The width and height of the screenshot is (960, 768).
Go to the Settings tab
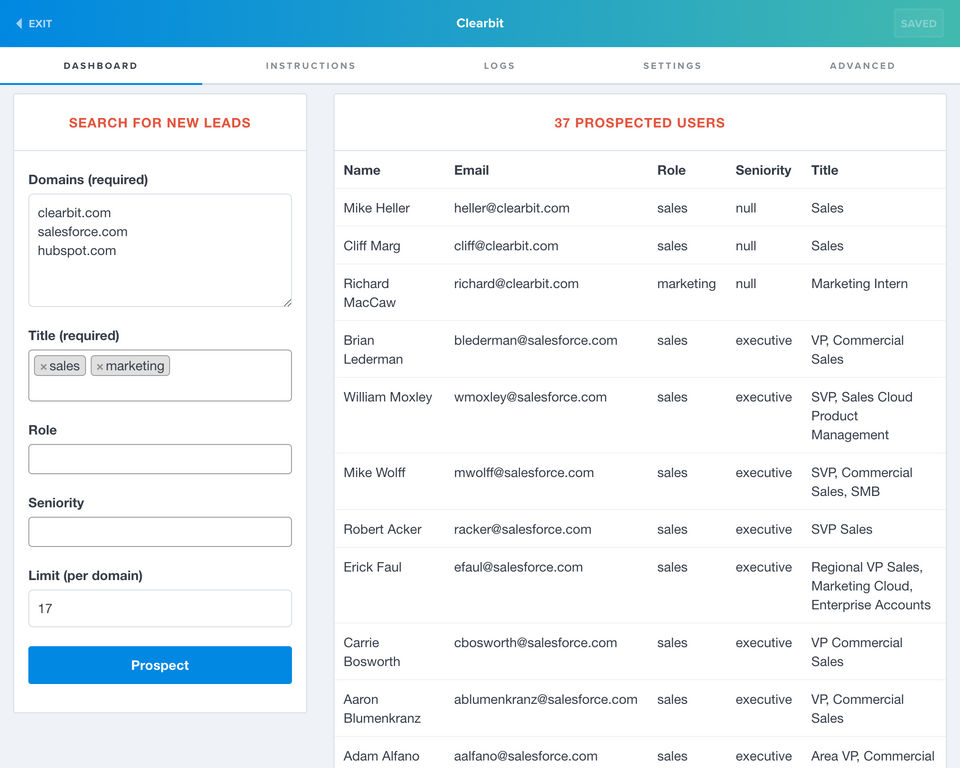point(672,66)
